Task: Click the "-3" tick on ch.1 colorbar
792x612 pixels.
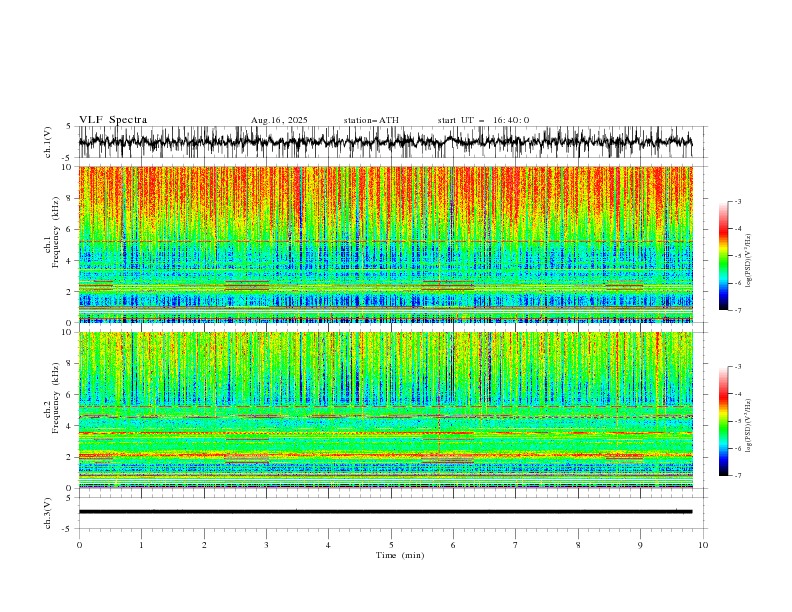Action: click(737, 201)
